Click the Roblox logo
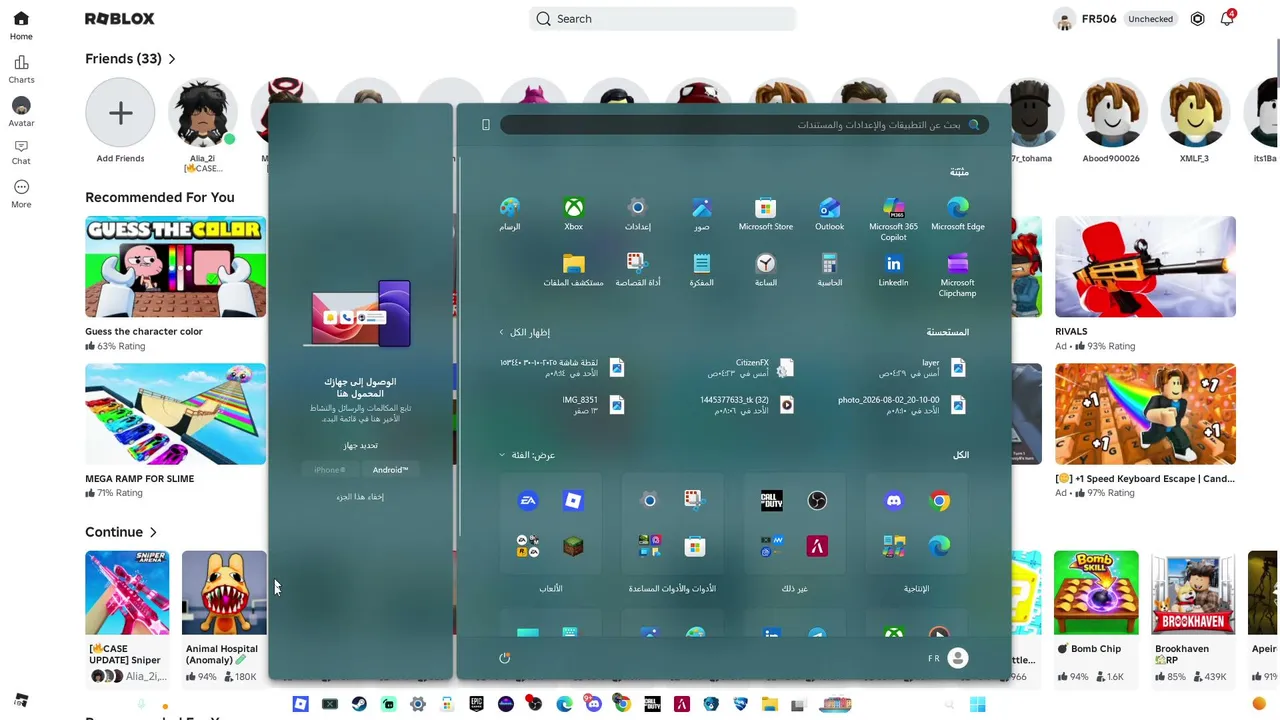 pyautogui.click(x=119, y=18)
